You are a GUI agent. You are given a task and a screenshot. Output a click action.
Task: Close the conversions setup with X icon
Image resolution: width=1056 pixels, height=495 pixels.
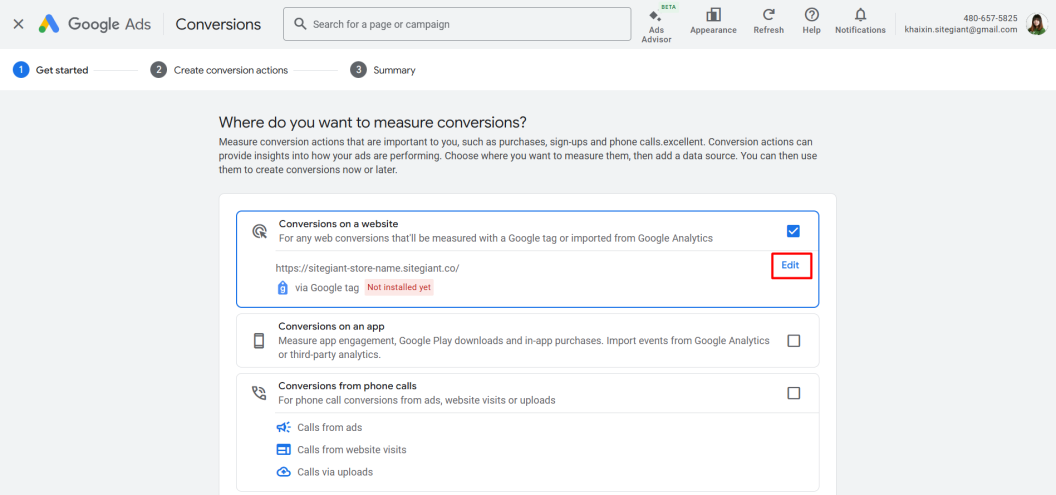pyautogui.click(x=18, y=24)
